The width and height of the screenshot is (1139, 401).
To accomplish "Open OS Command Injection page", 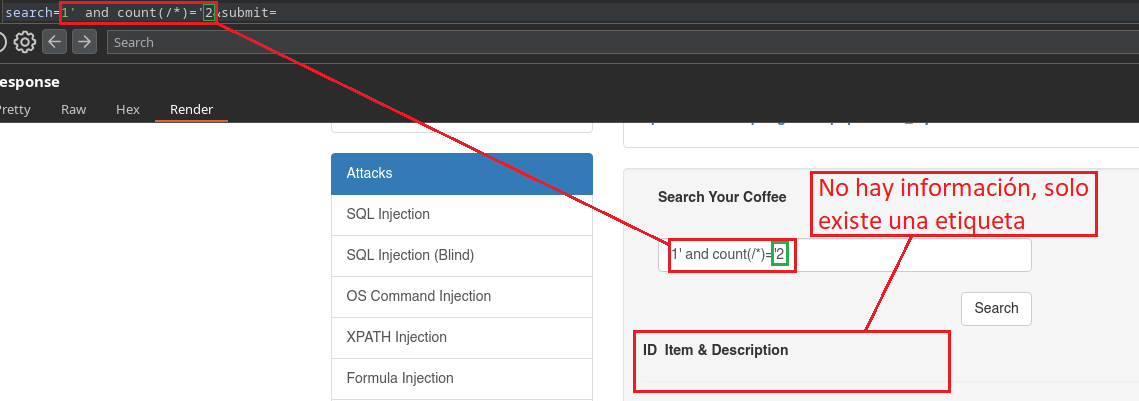I will point(462,296).
